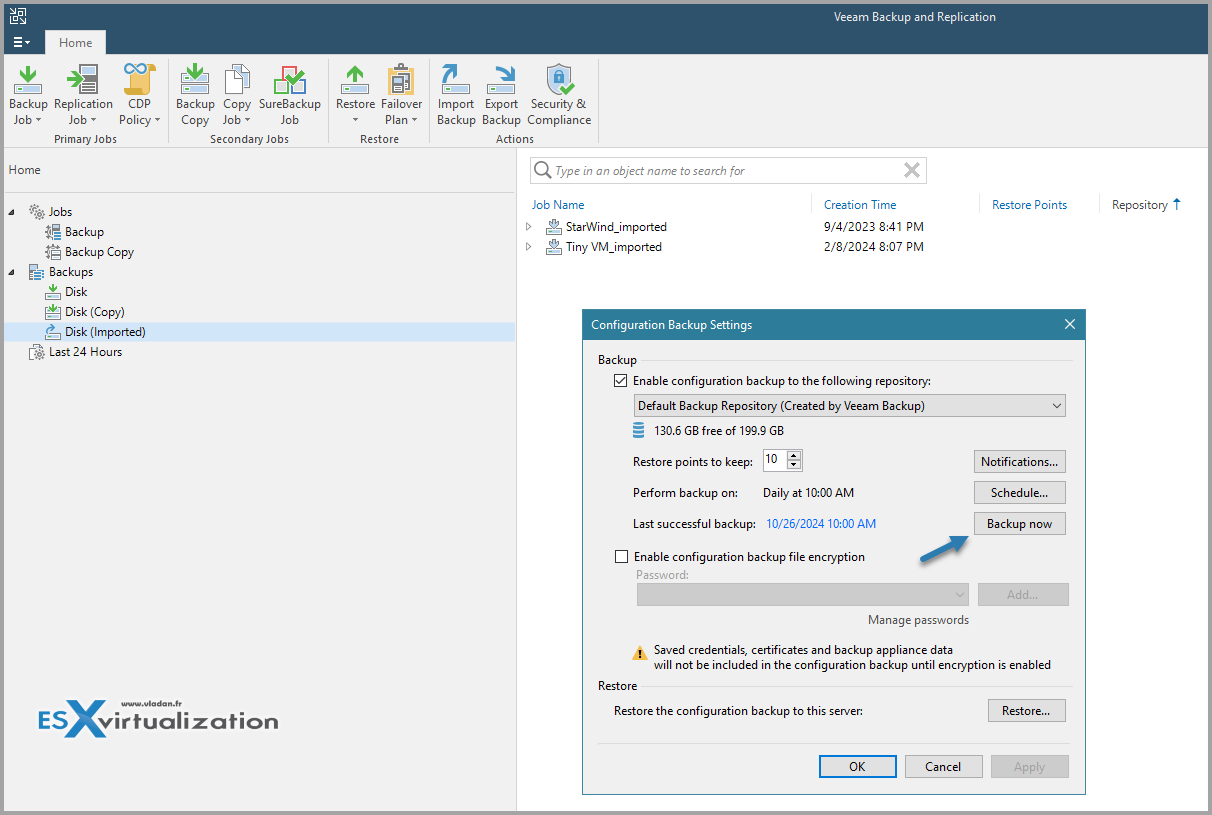Switch to the Home ribbon tab
The image size is (1212, 815).
click(x=75, y=43)
